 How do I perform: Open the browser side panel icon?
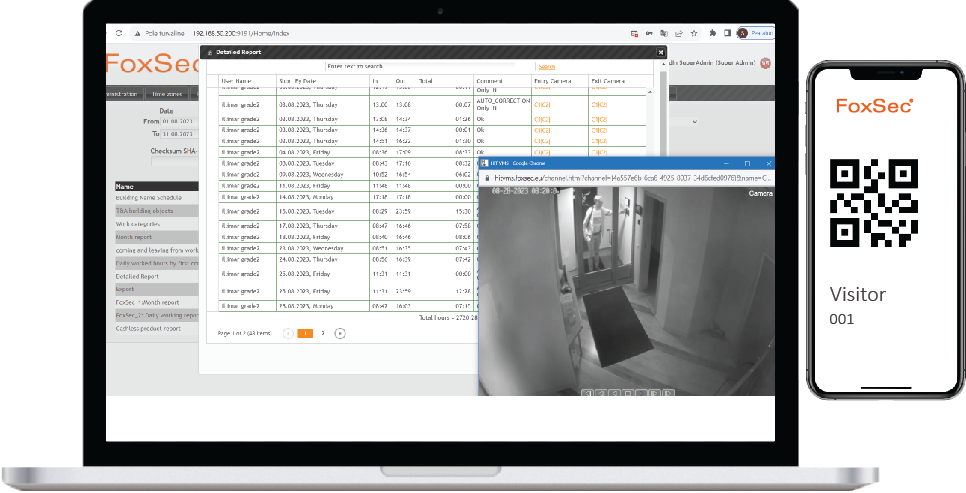[x=727, y=33]
